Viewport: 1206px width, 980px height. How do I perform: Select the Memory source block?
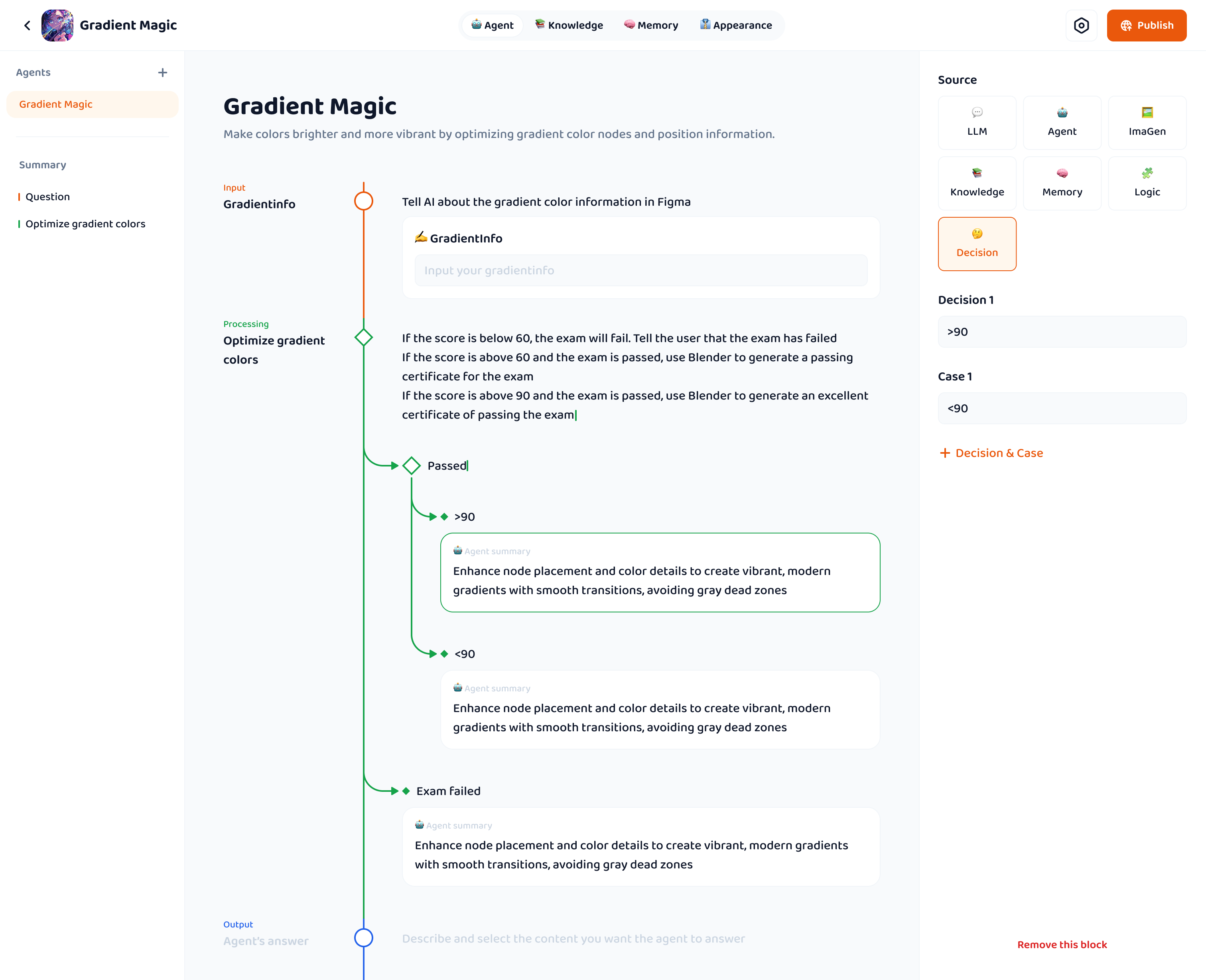(1062, 183)
